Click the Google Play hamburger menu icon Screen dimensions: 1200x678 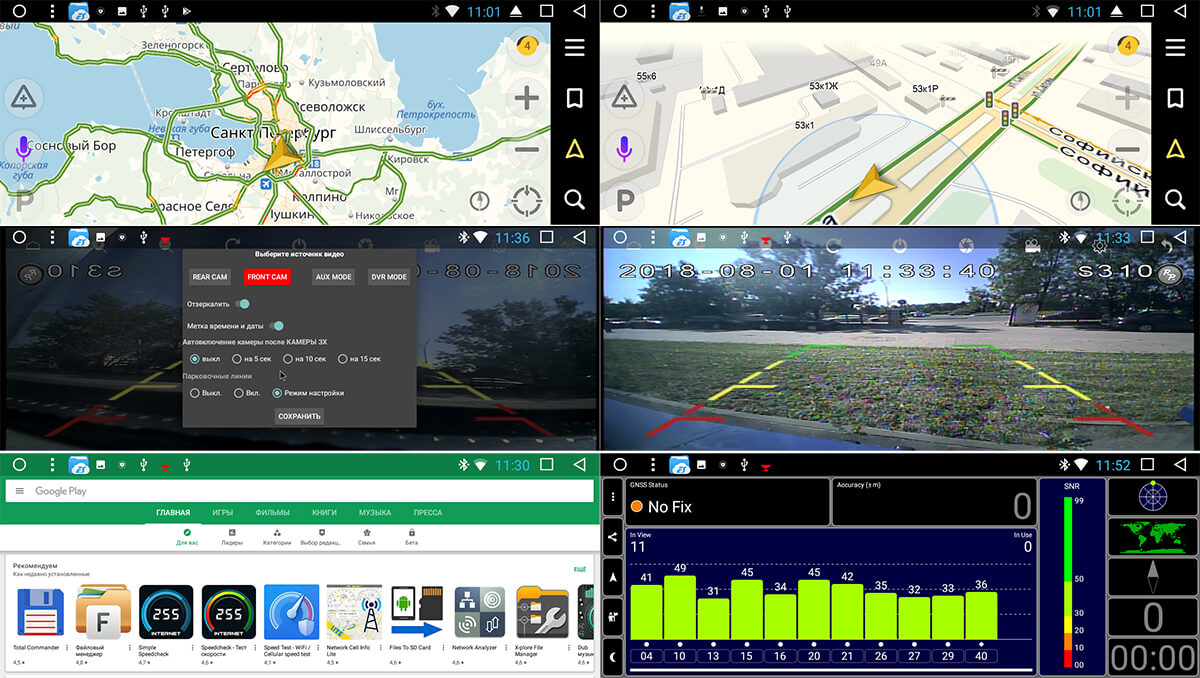click(20, 491)
